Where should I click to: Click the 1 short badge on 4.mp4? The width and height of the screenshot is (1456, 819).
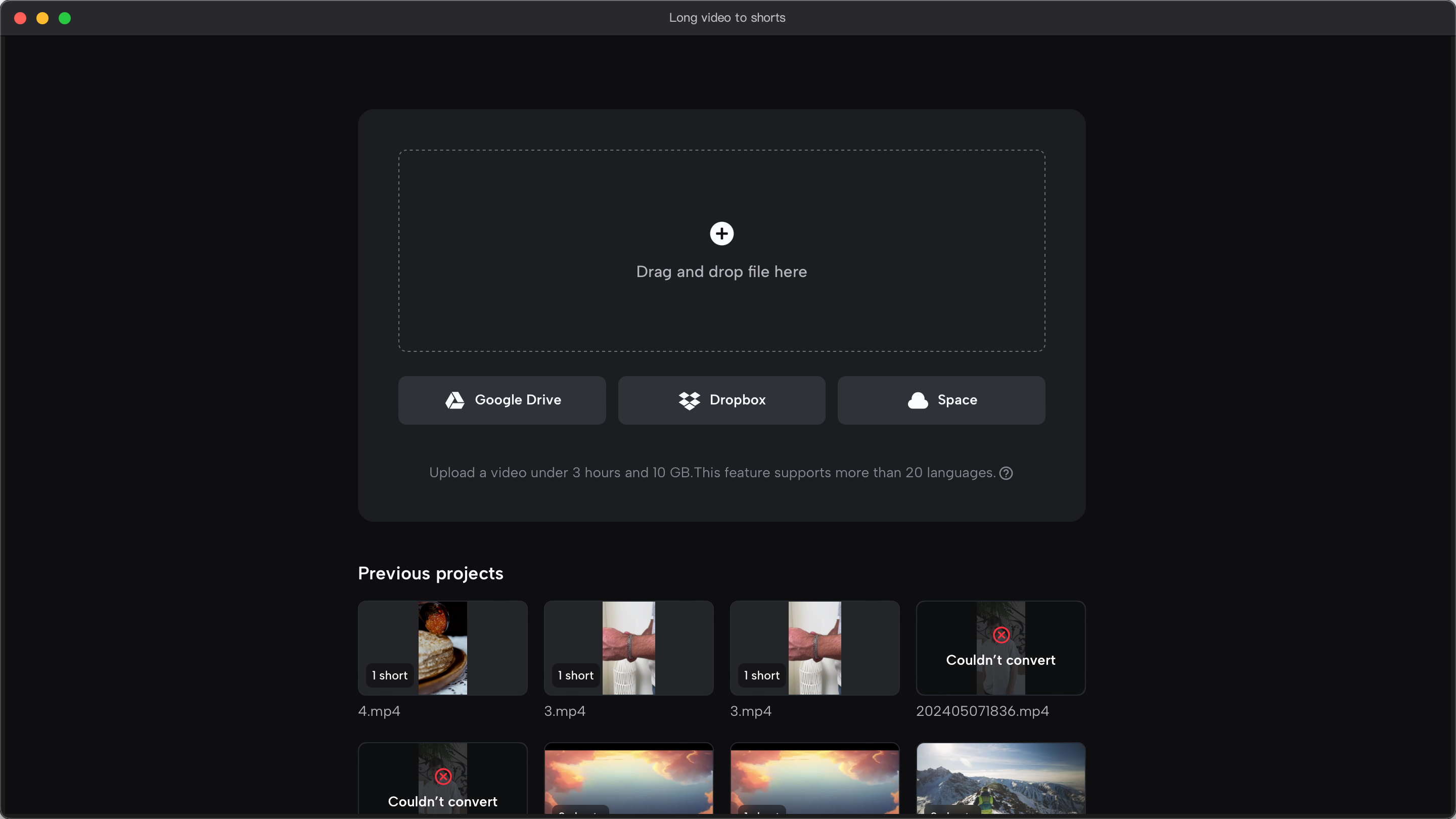coord(389,675)
